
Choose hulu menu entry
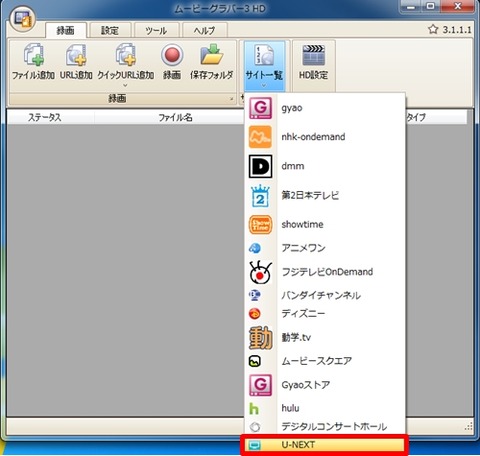tap(325, 408)
